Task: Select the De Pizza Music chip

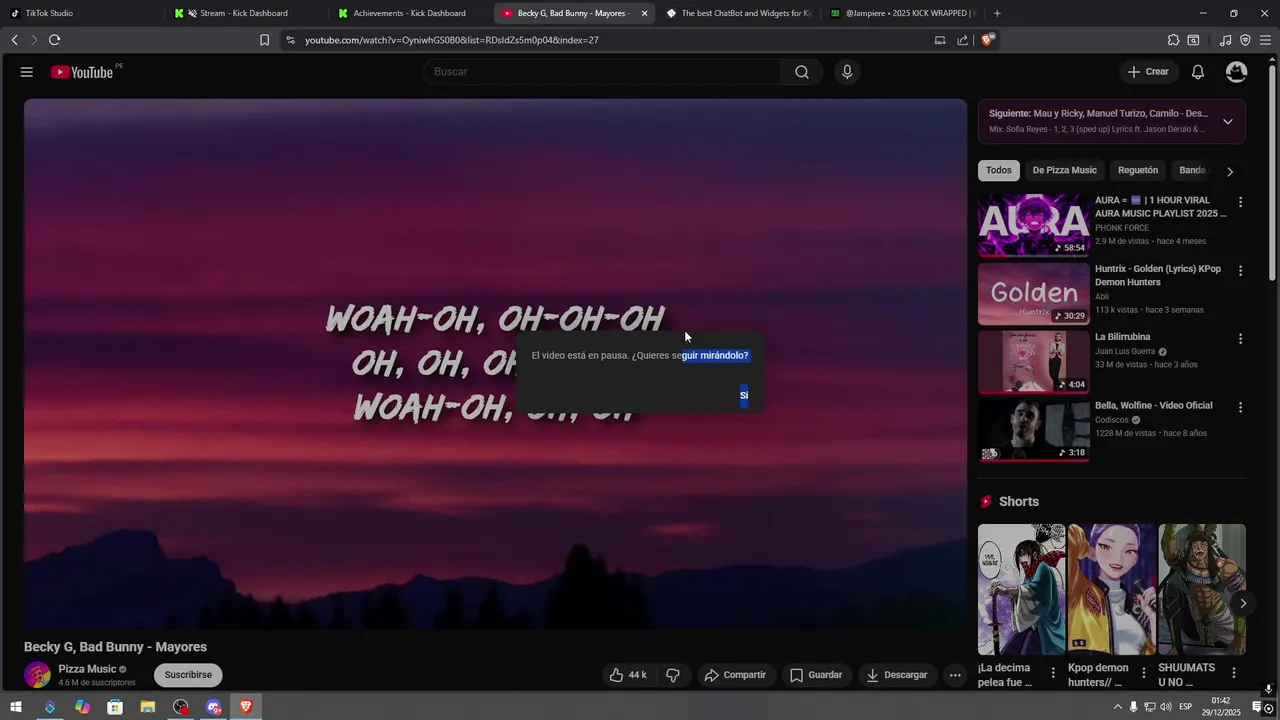Action: tap(1064, 170)
